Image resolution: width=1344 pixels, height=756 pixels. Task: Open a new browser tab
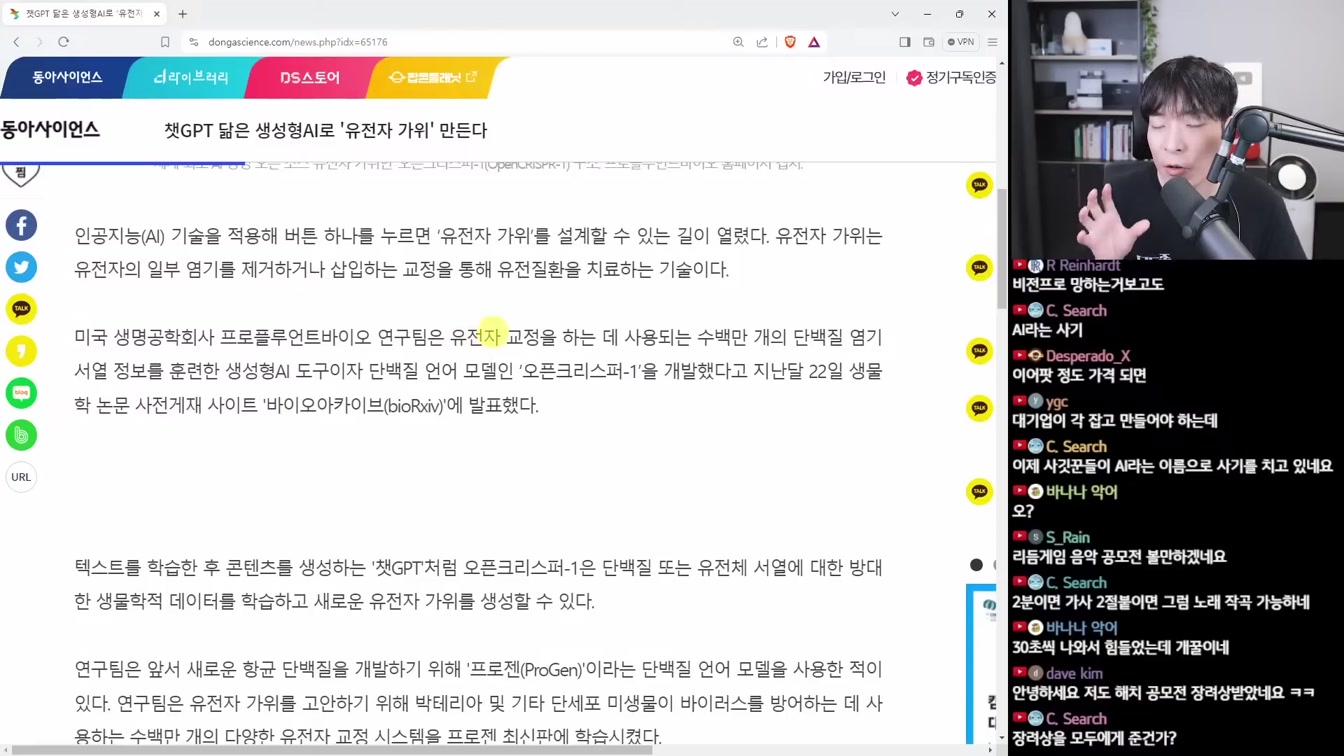pos(182,14)
